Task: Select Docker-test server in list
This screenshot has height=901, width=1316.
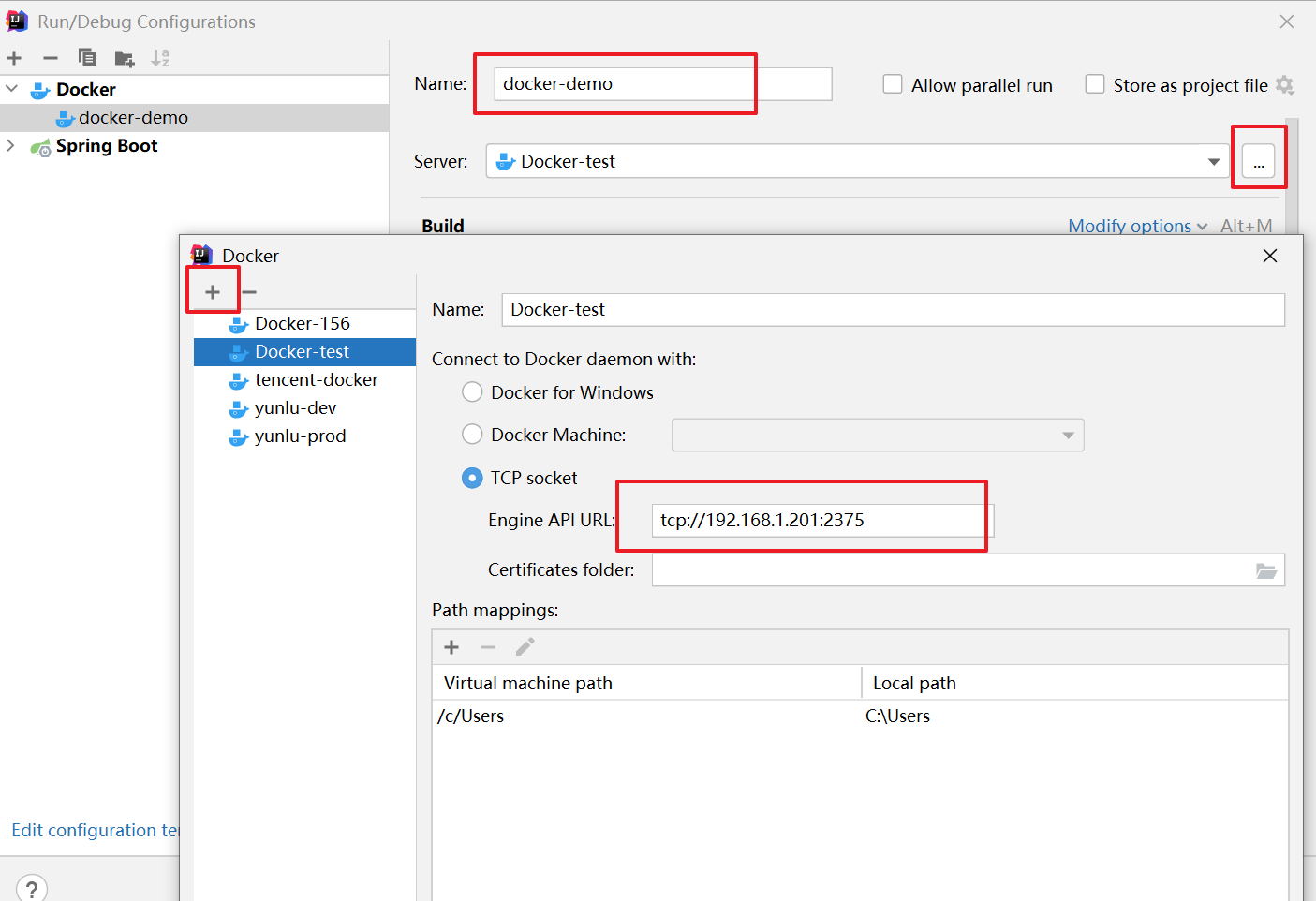Action: tap(304, 351)
